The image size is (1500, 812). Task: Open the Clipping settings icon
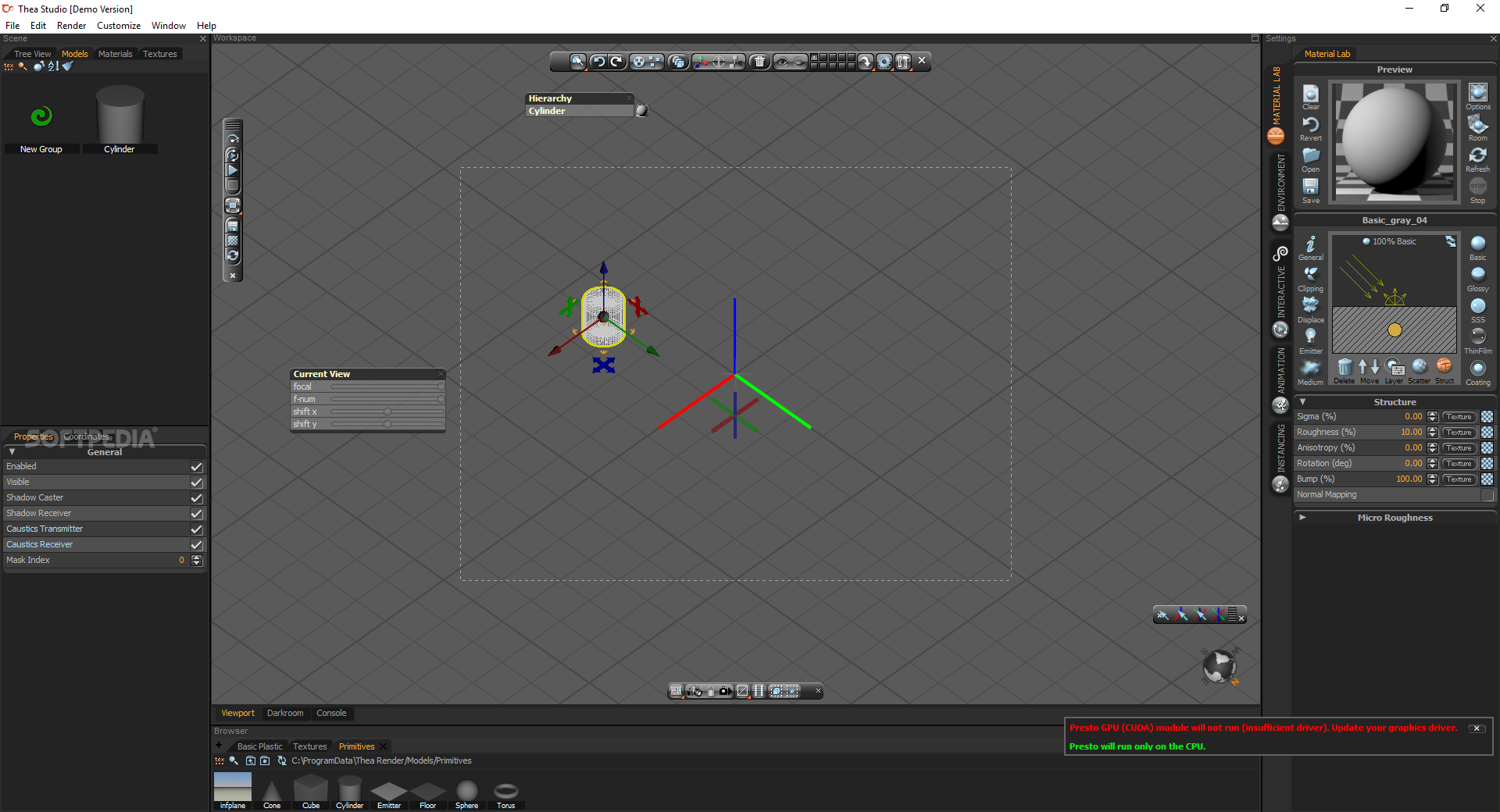pos(1311,279)
